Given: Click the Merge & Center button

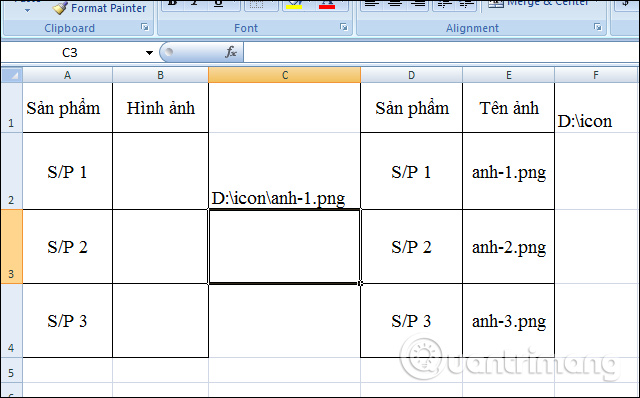Looking at the screenshot, I should tap(539, 4).
